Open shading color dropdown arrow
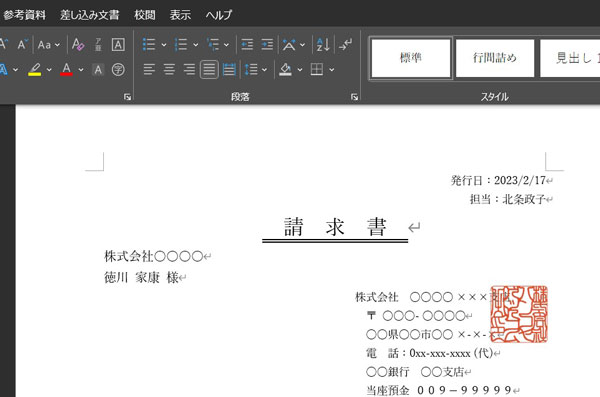Viewport: 600px width, 397px height. coord(300,70)
